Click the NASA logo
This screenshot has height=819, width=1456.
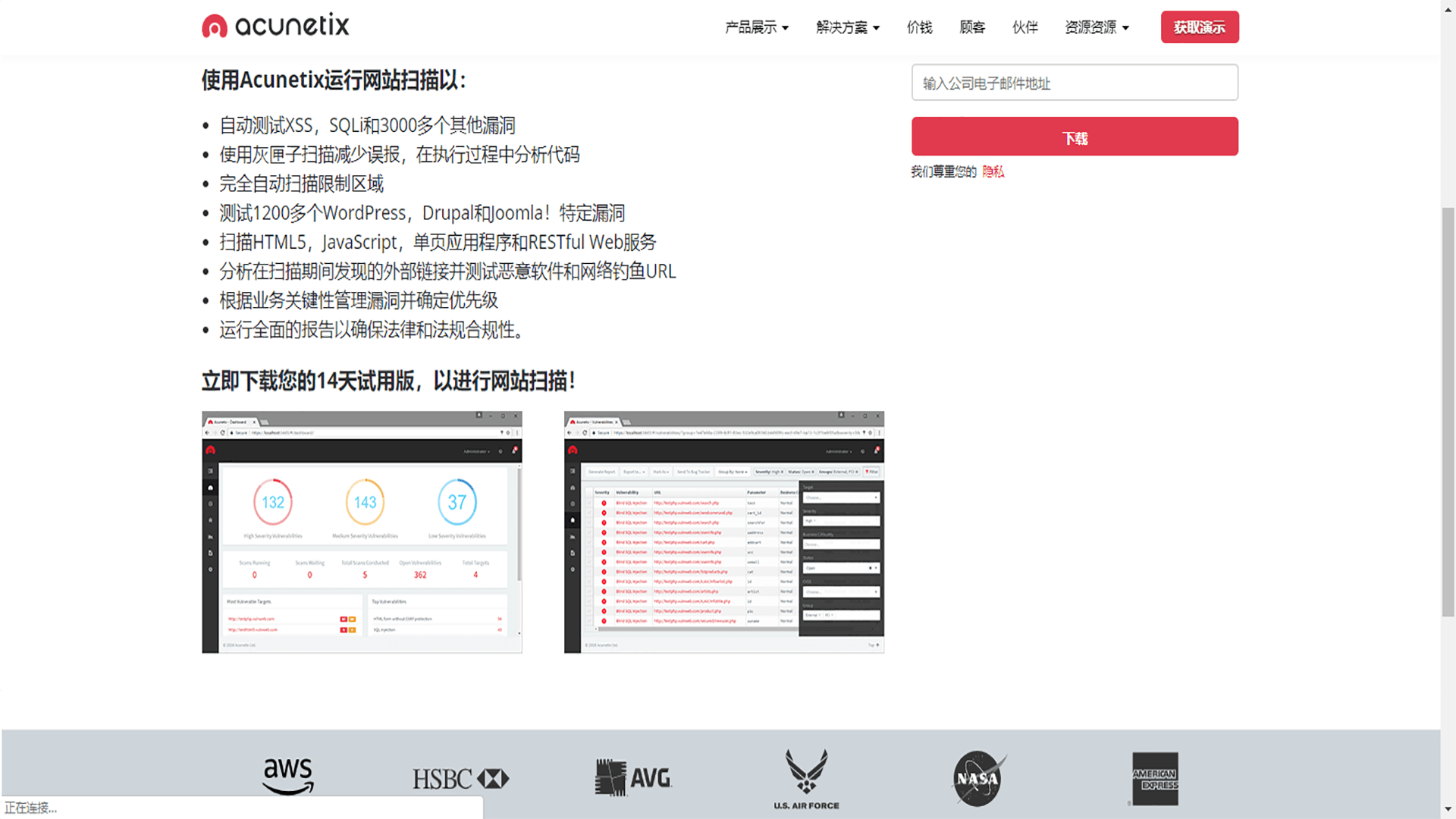978,779
